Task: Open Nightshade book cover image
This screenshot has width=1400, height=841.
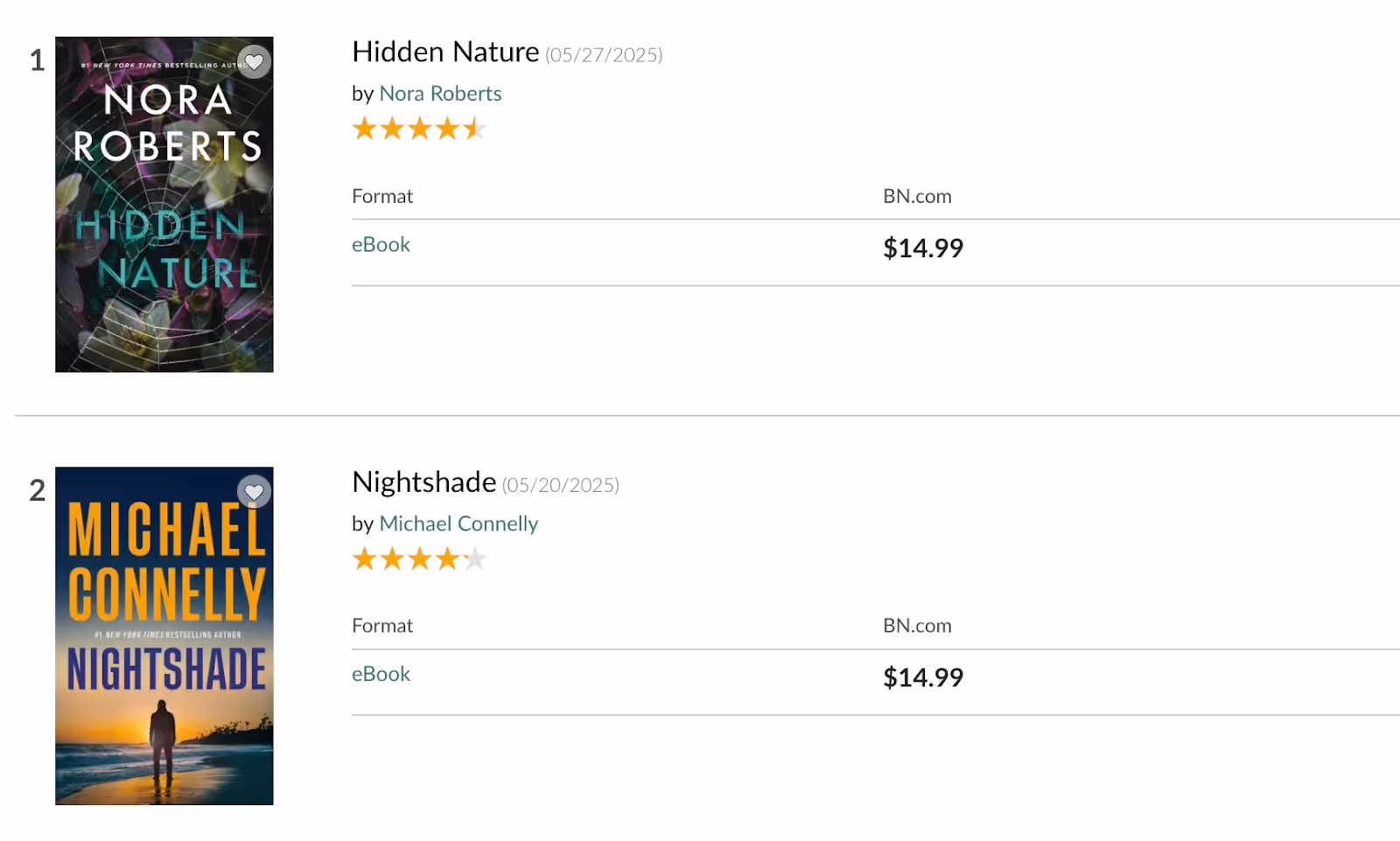Action: tap(164, 636)
